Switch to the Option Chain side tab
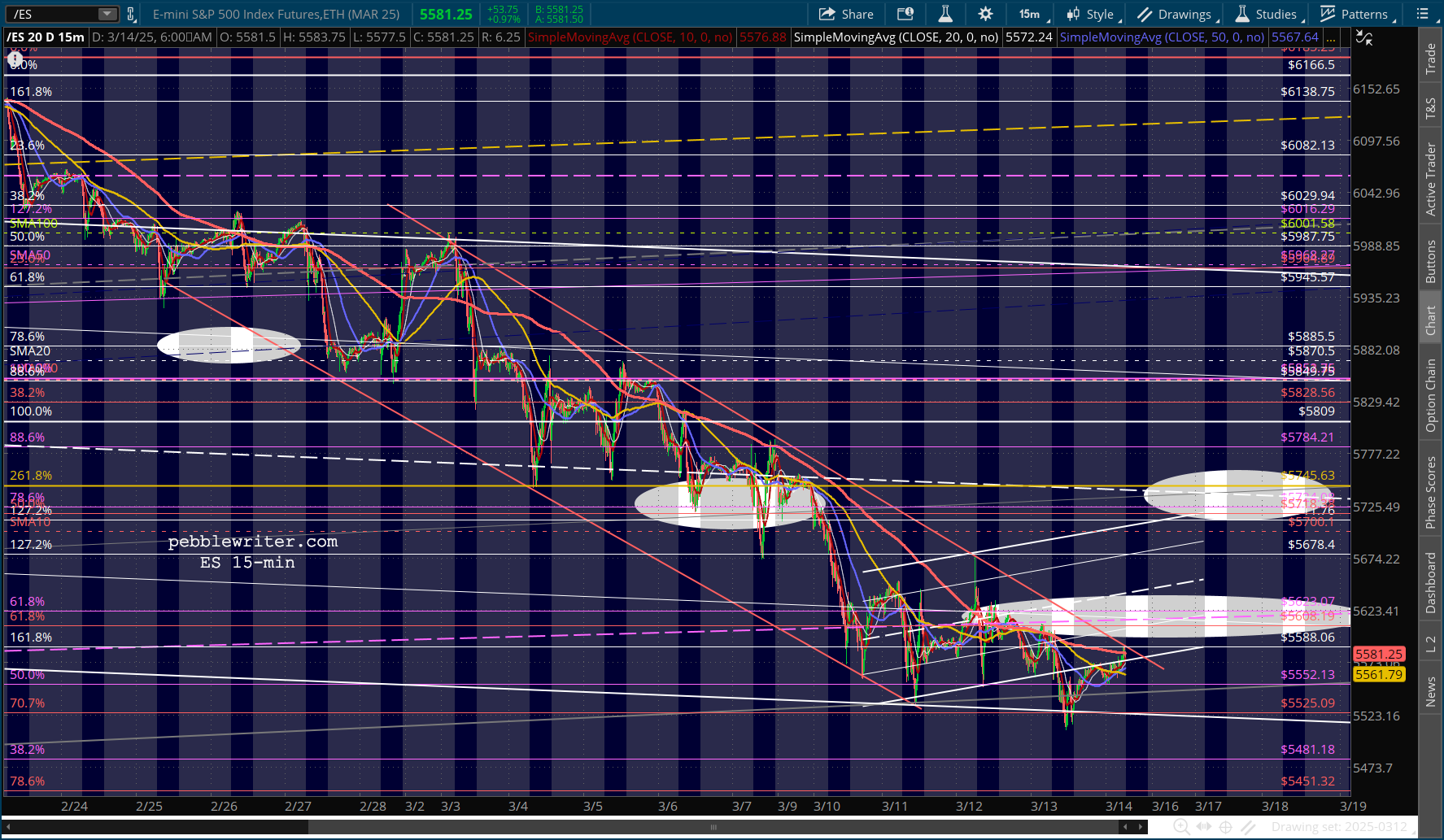Viewport: 1444px width, 840px height. click(1431, 395)
